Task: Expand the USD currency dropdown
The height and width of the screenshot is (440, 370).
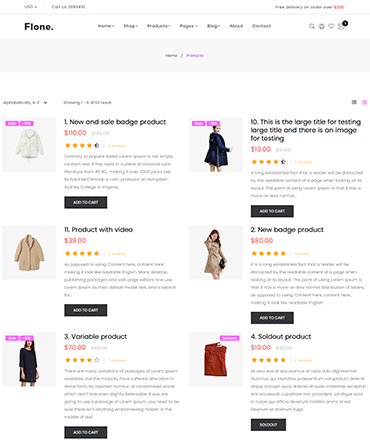Action: 31,7
